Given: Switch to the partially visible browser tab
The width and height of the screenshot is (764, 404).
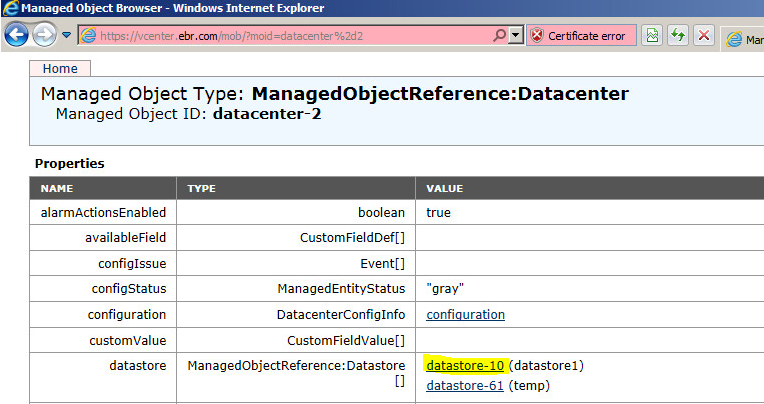Looking at the screenshot, I should pyautogui.click(x=744, y=39).
